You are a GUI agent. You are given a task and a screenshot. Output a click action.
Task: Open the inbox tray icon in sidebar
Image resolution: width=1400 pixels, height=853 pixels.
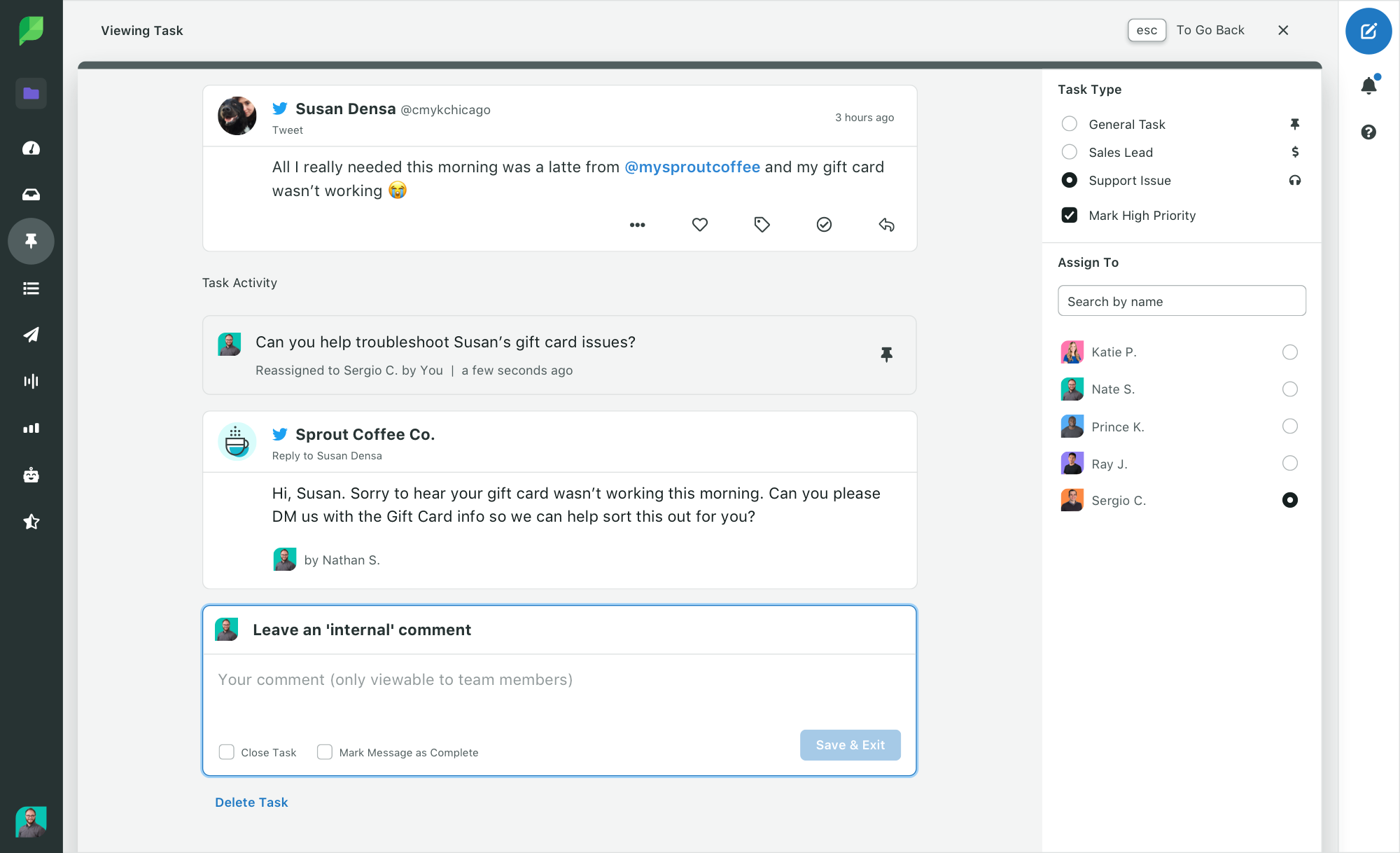coord(31,195)
